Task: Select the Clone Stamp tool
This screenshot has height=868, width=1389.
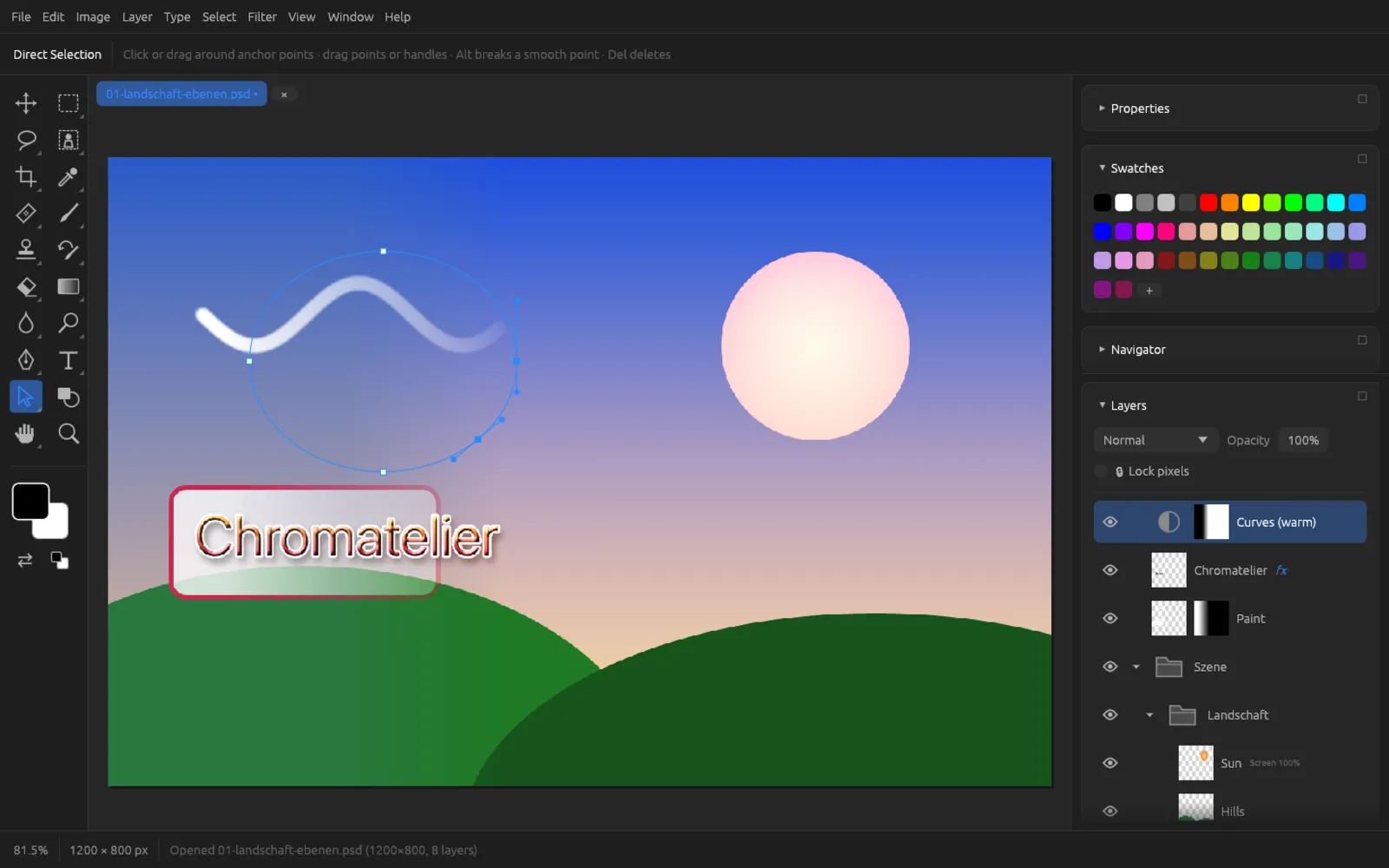Action: pos(25,250)
